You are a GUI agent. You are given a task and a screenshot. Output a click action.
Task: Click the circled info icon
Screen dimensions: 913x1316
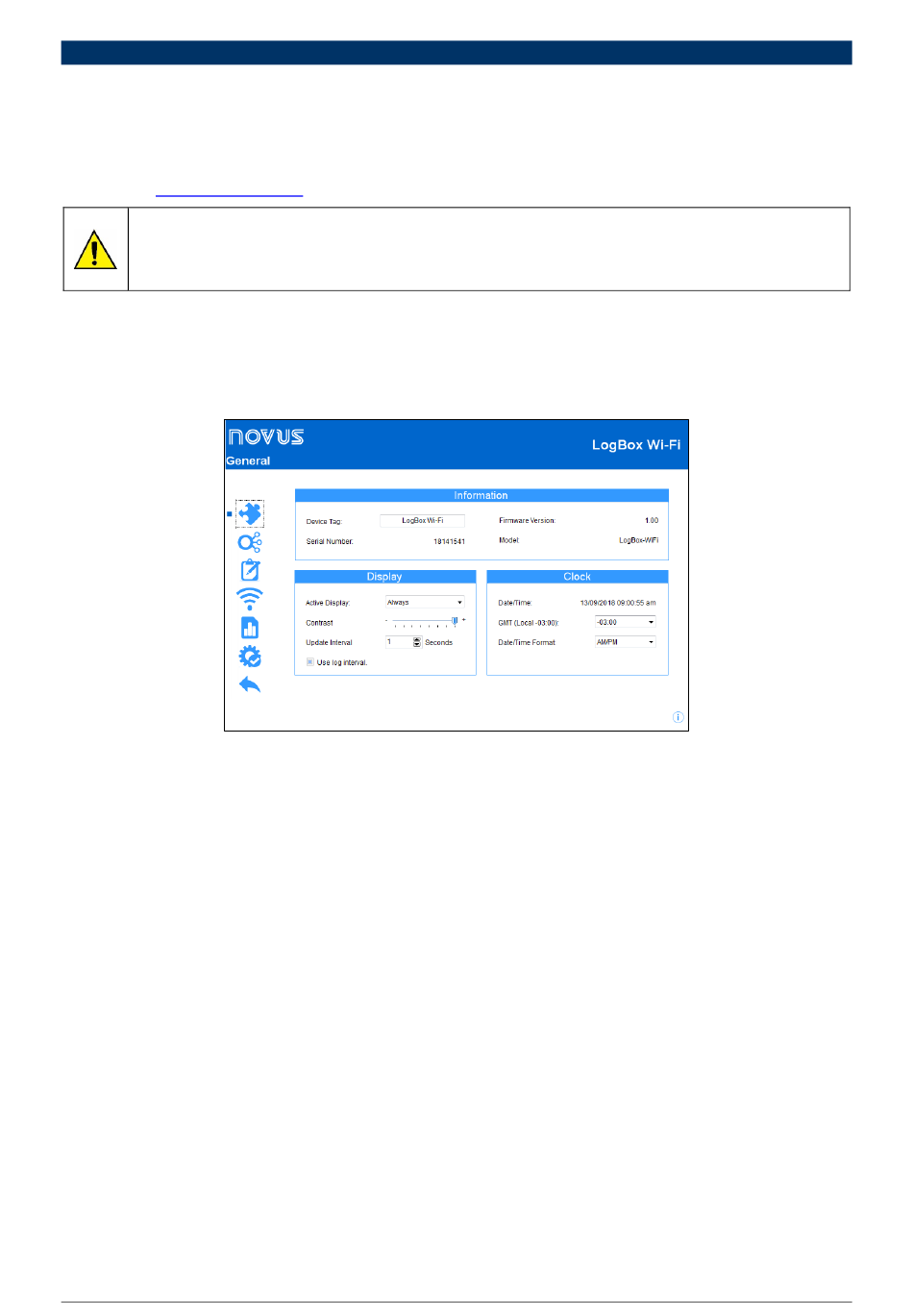point(678,717)
